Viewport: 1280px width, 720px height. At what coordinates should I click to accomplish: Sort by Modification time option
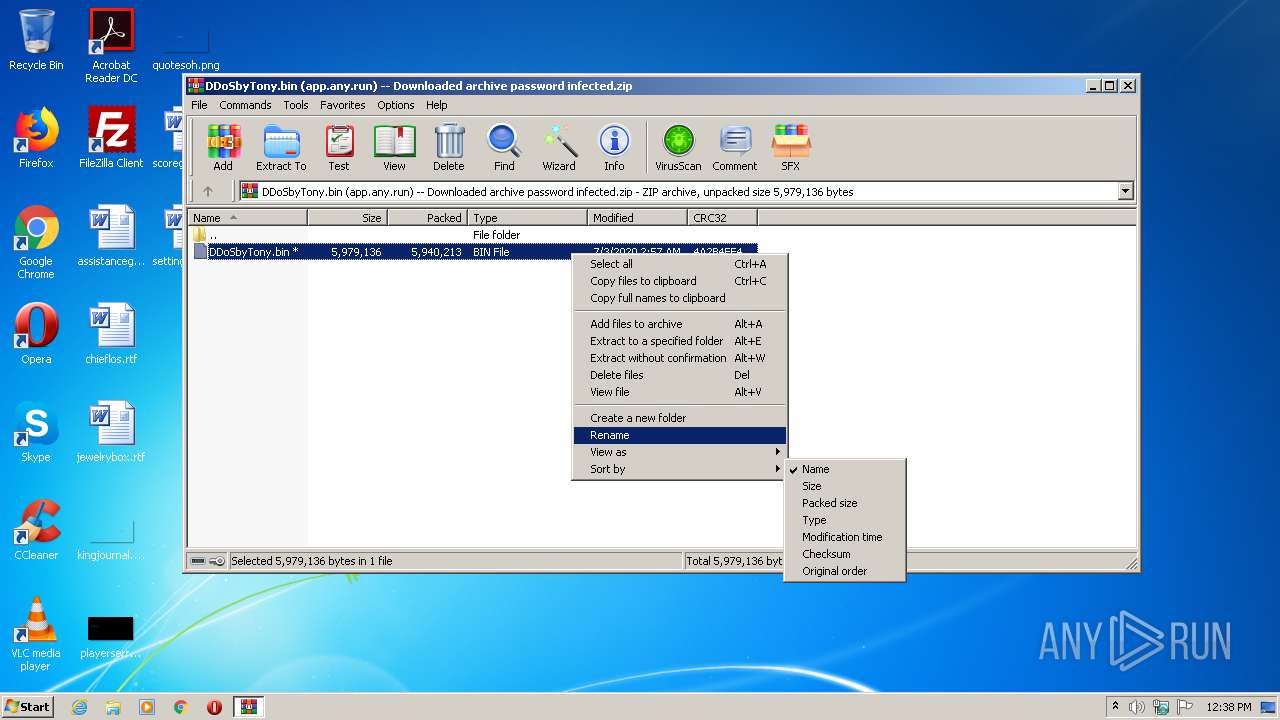click(x=845, y=537)
